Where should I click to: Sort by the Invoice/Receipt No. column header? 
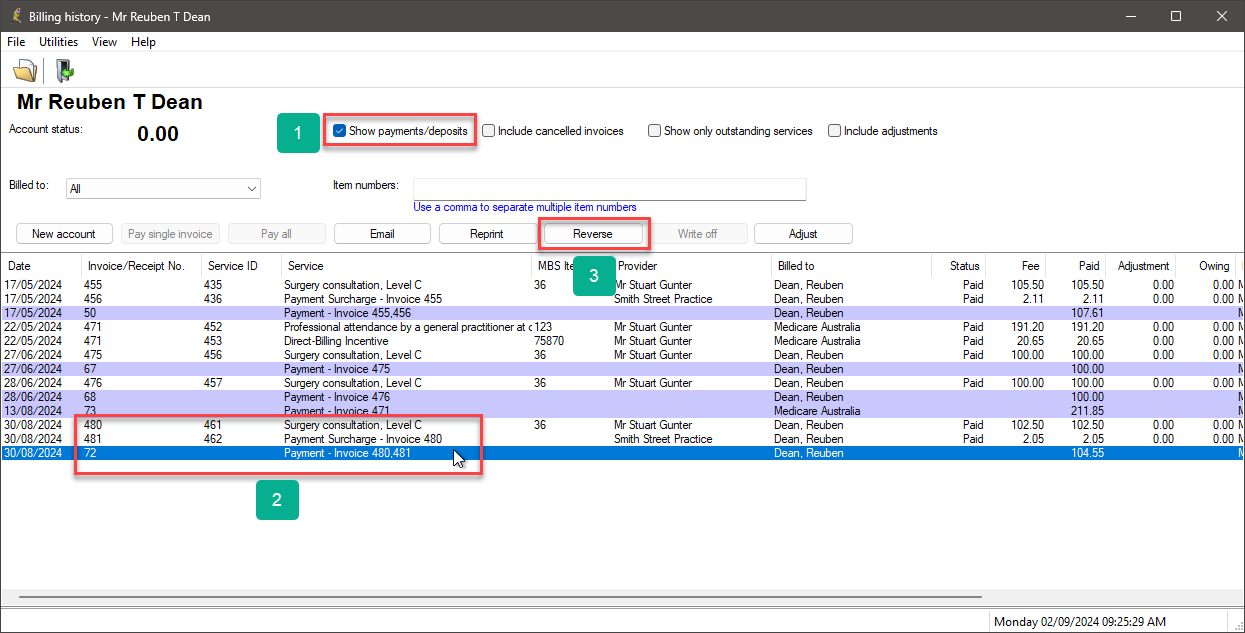(x=136, y=266)
